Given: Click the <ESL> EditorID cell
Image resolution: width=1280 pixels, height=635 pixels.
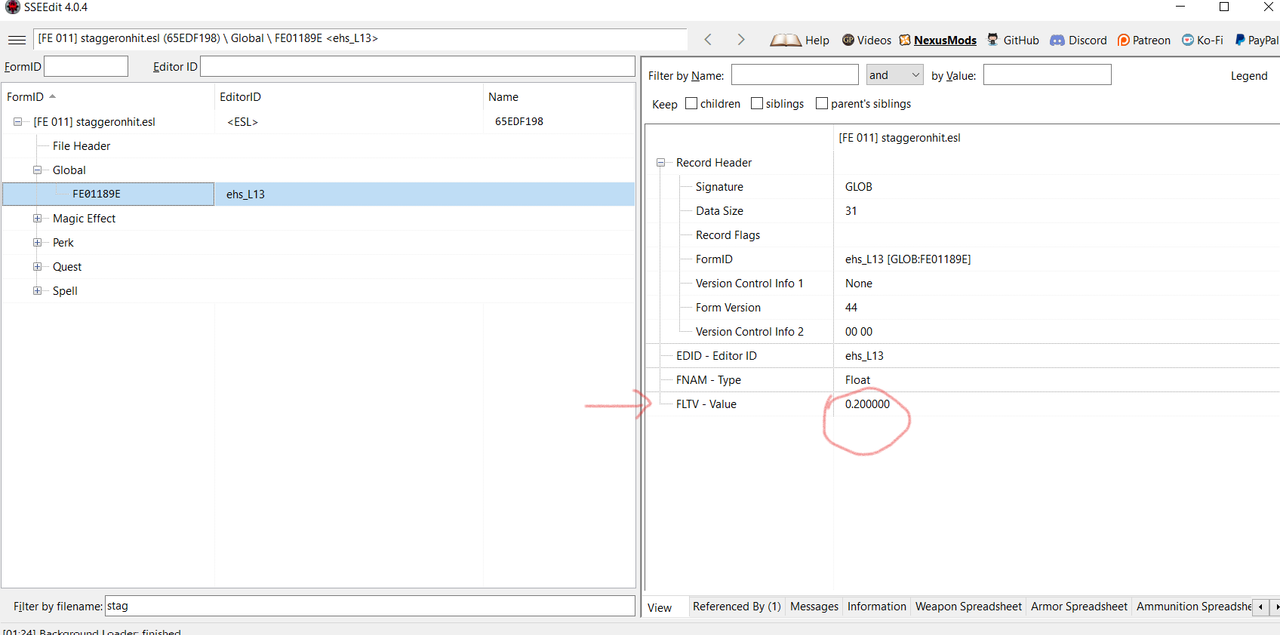Looking at the screenshot, I should click(243, 122).
